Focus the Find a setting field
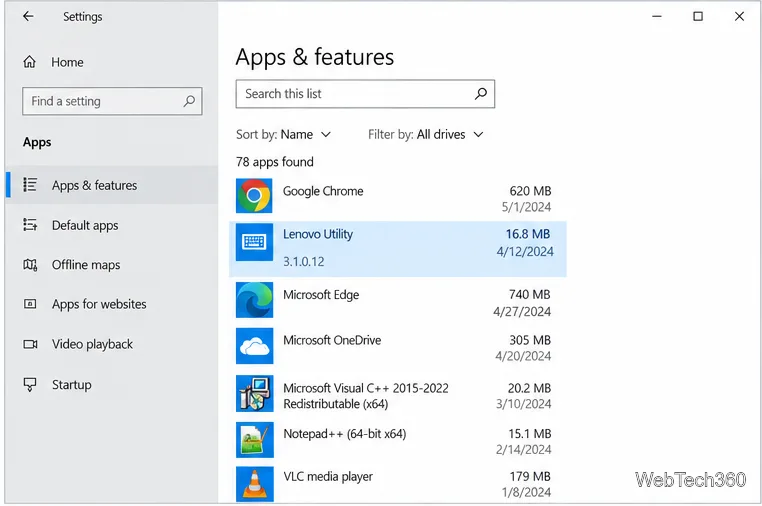762x506 pixels. [112, 101]
